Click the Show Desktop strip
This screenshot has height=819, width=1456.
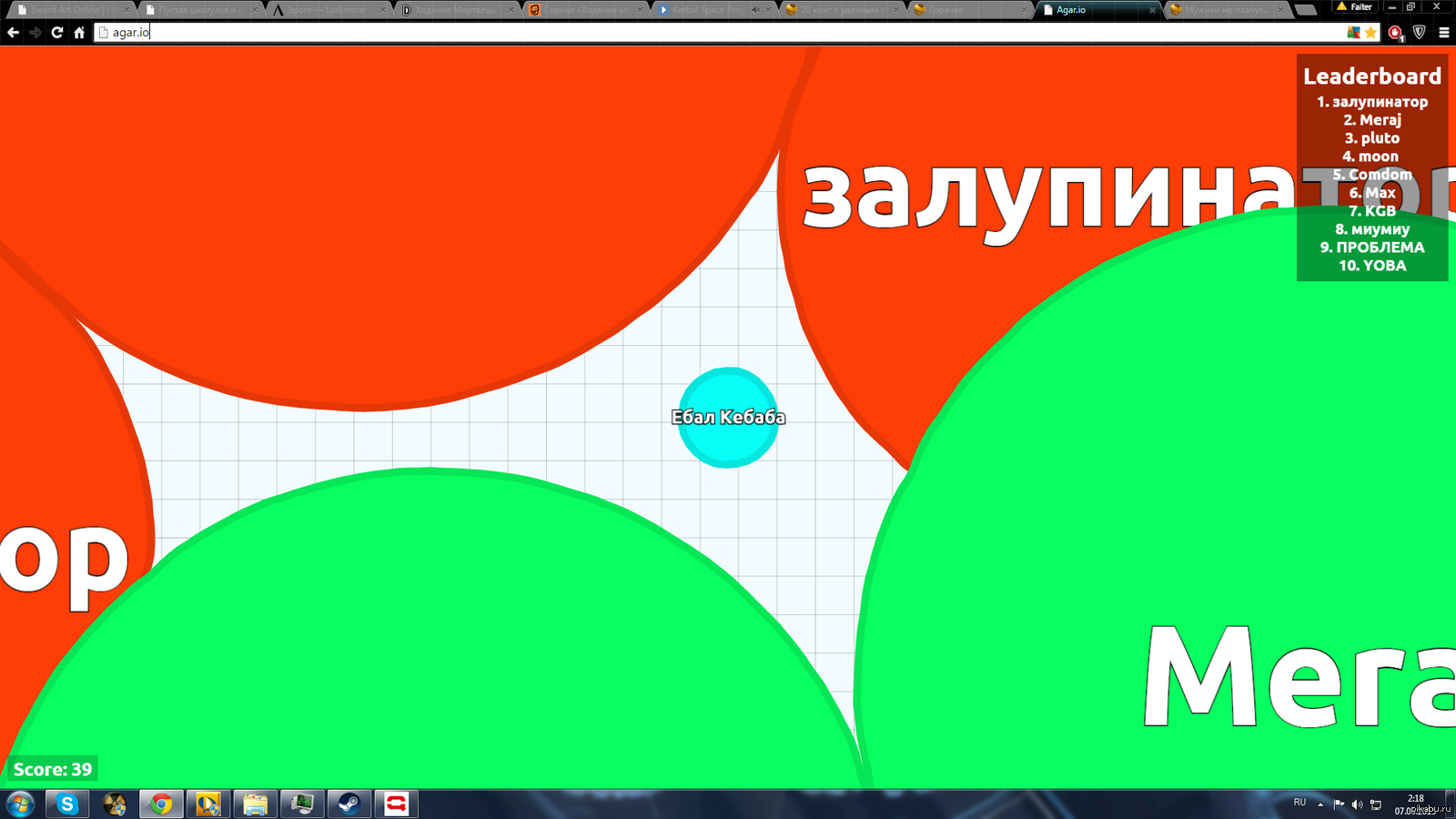1451,804
